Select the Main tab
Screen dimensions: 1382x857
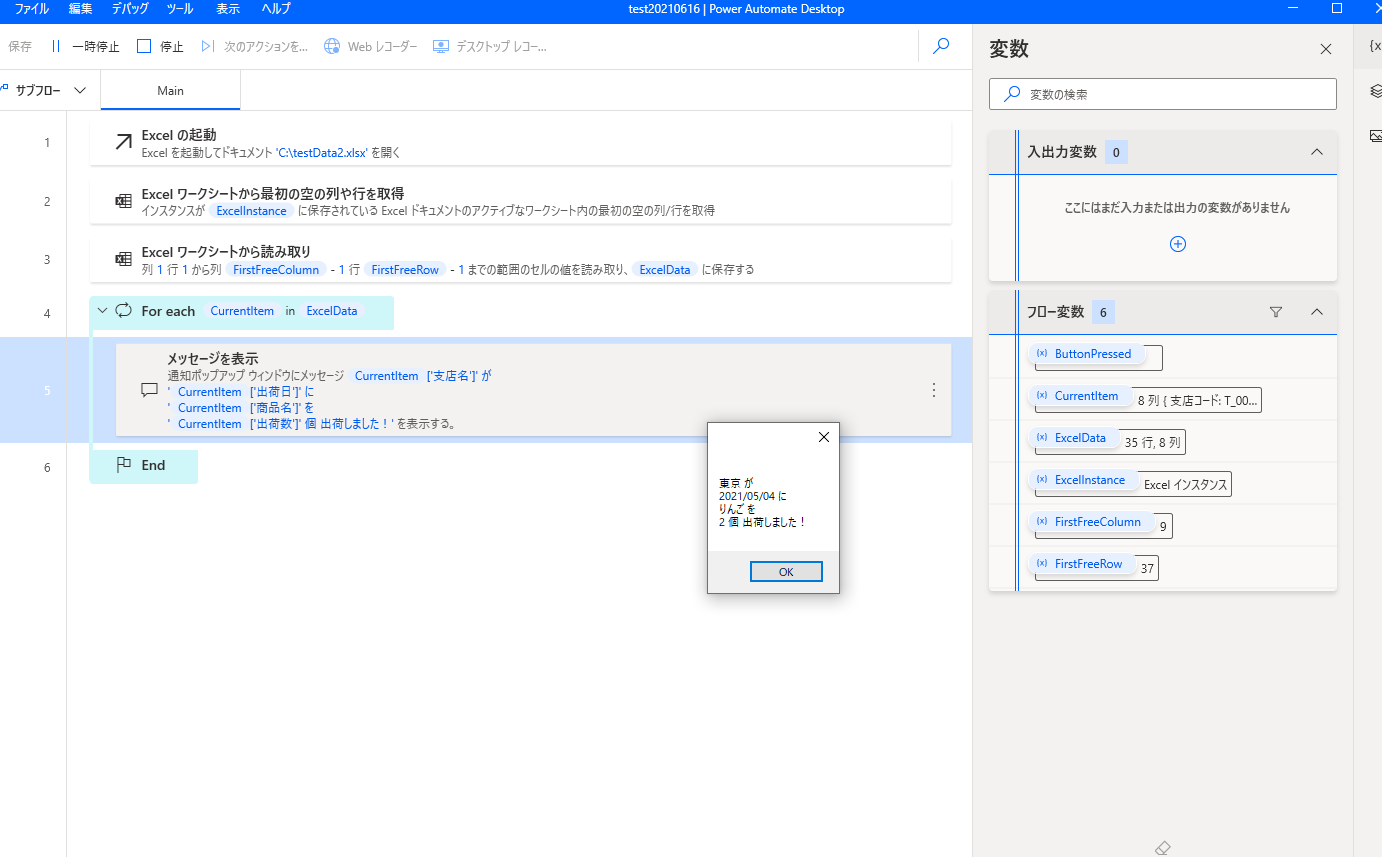coord(171,91)
